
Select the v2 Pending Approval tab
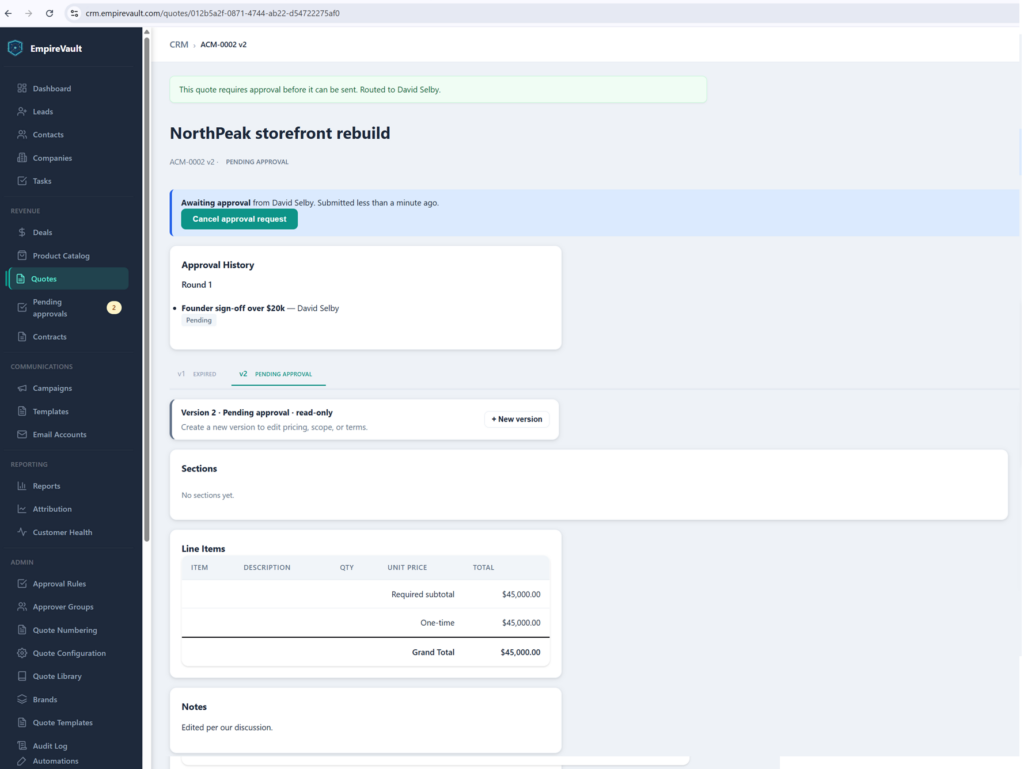(278, 374)
